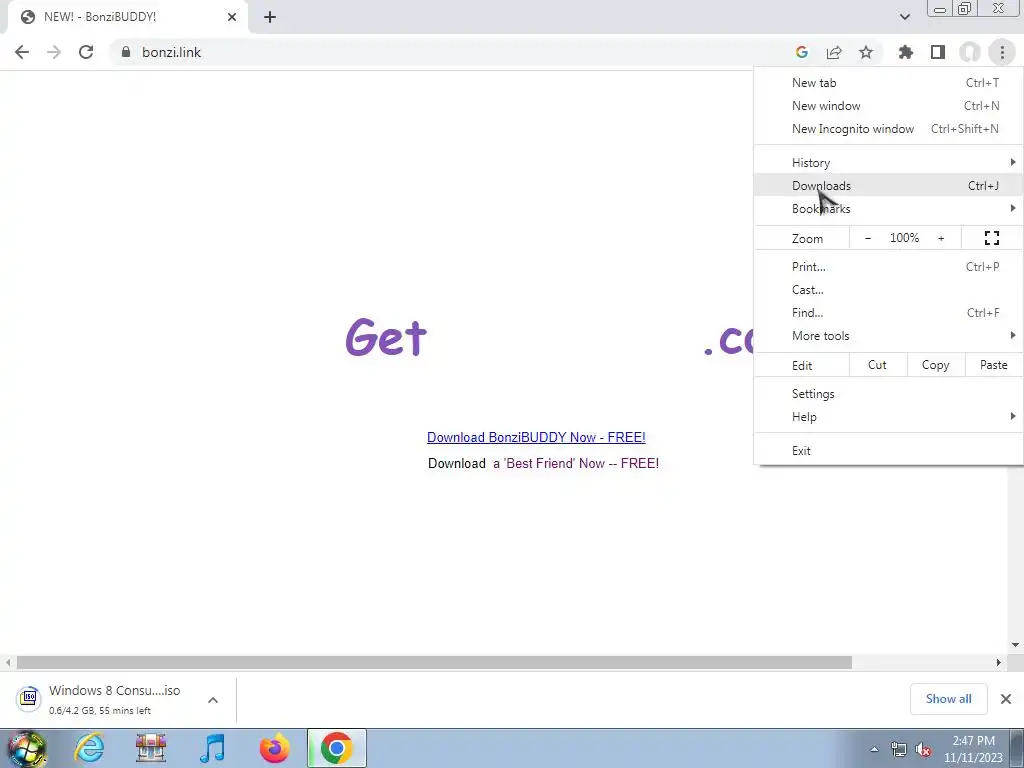
Task: Open the profile avatar button
Action: [970, 52]
